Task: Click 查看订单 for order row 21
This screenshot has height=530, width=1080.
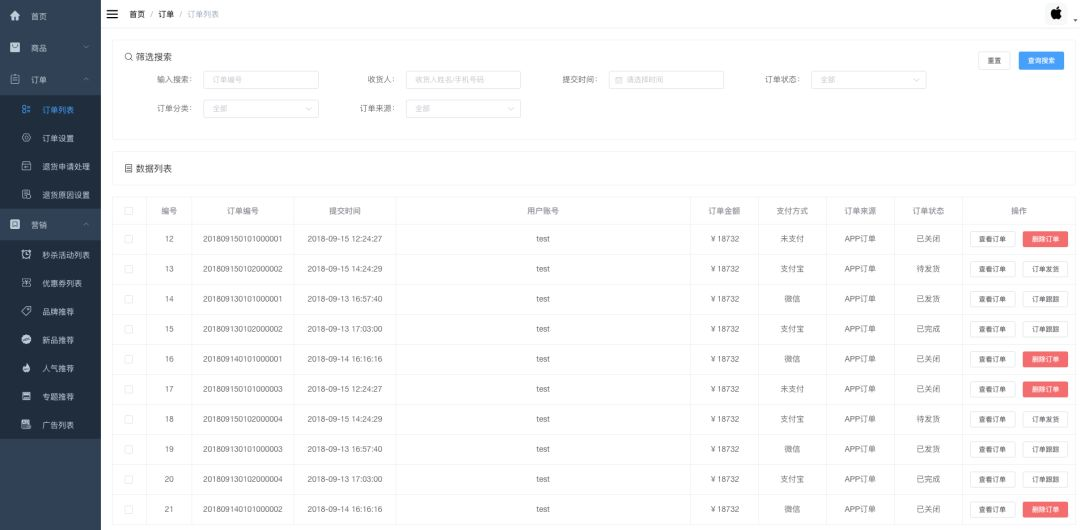Action: coord(993,509)
